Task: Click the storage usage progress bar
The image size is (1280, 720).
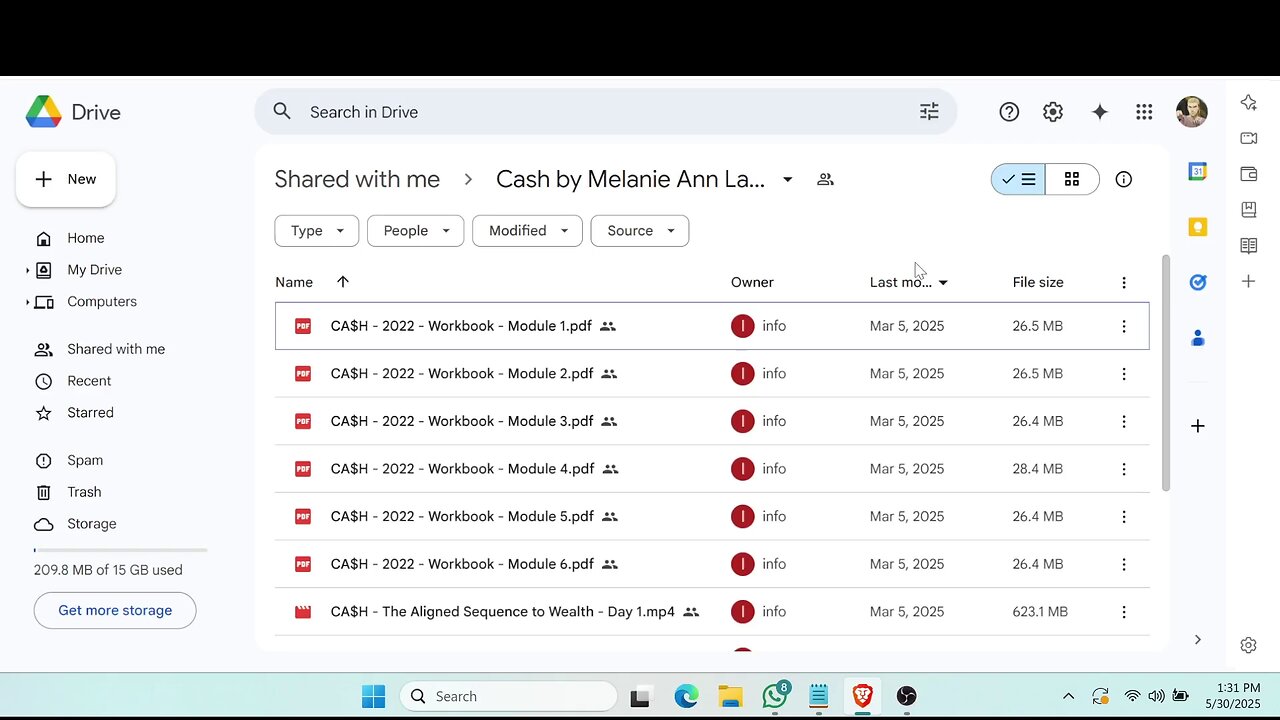Action: tap(120, 550)
